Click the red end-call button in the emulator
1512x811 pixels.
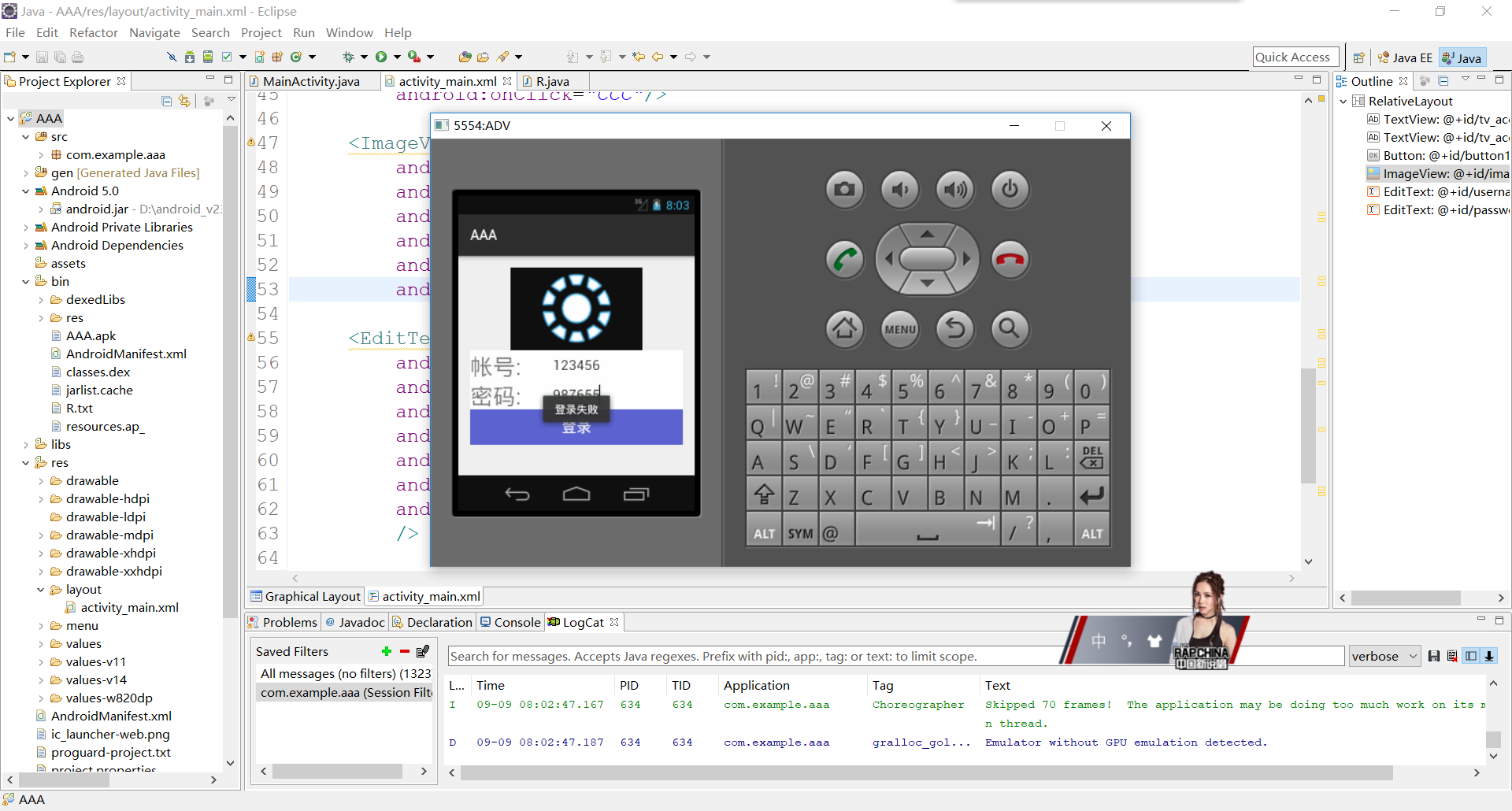click(x=1010, y=259)
